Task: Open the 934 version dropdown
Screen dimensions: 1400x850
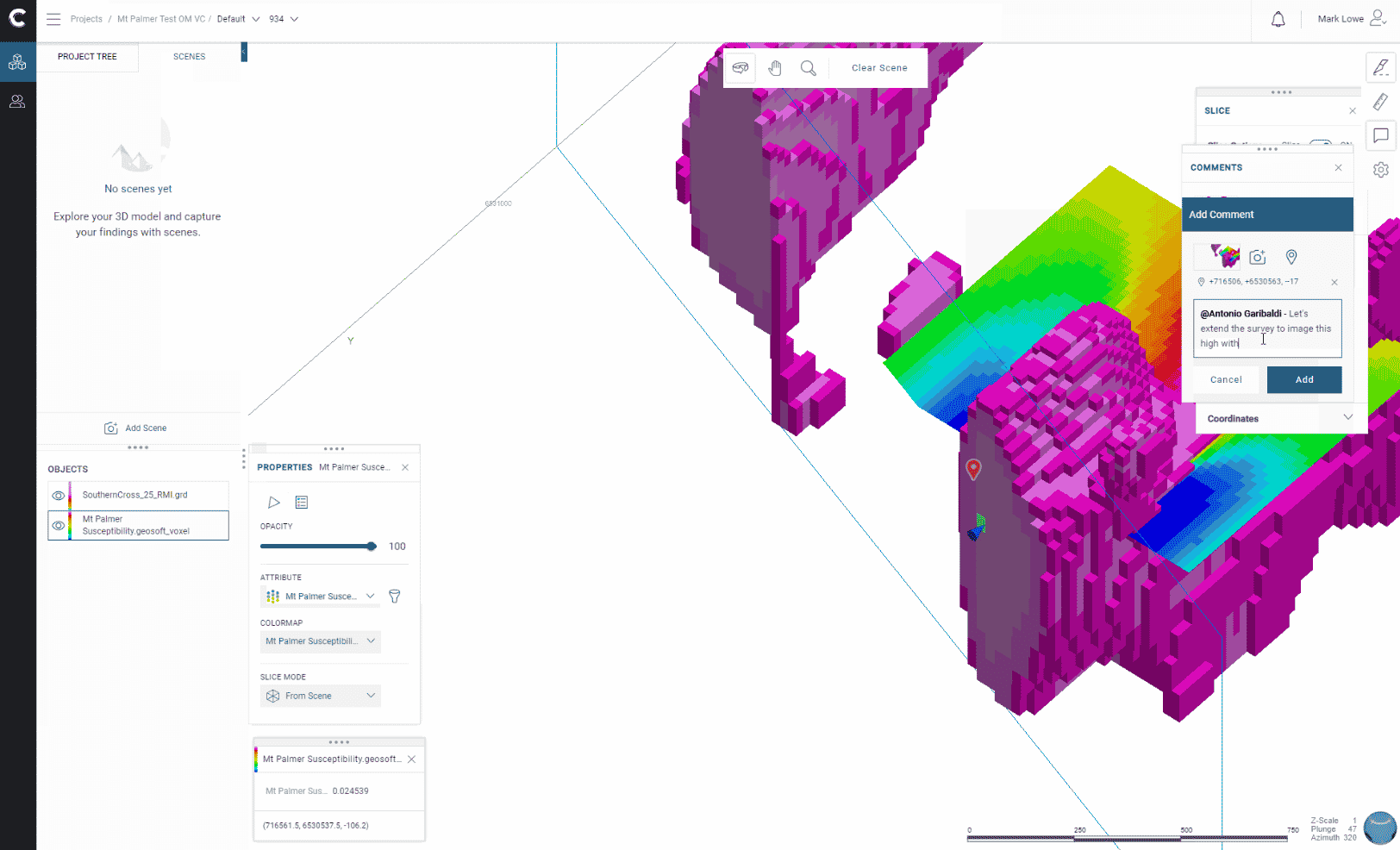Action: tap(284, 19)
